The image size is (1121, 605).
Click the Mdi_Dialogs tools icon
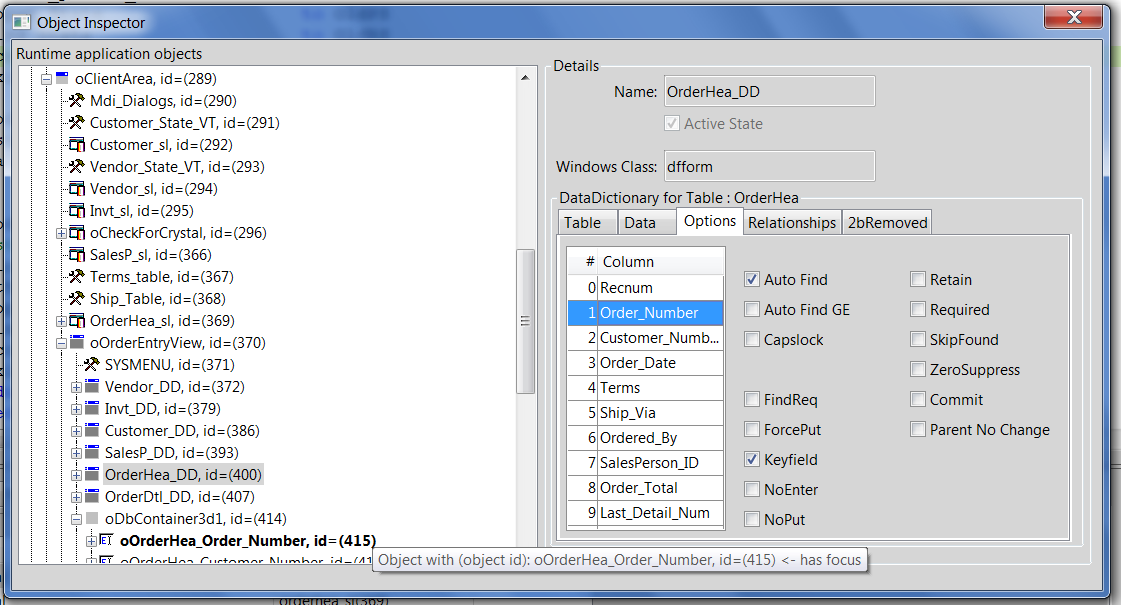coord(76,101)
